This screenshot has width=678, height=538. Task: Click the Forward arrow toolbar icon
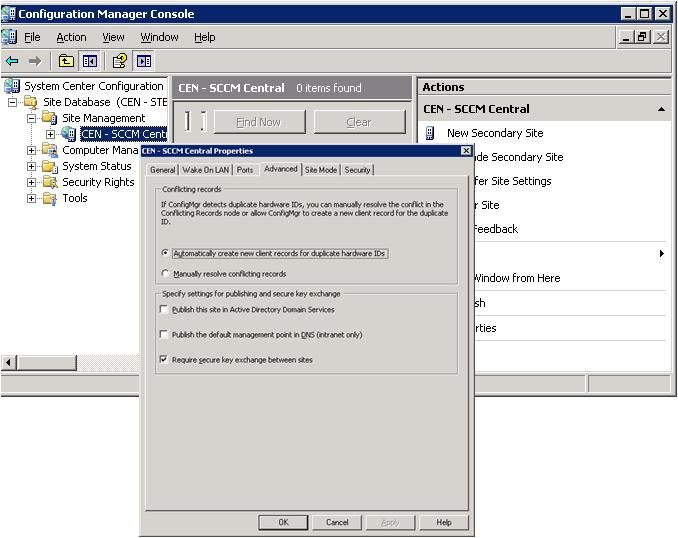(x=35, y=61)
